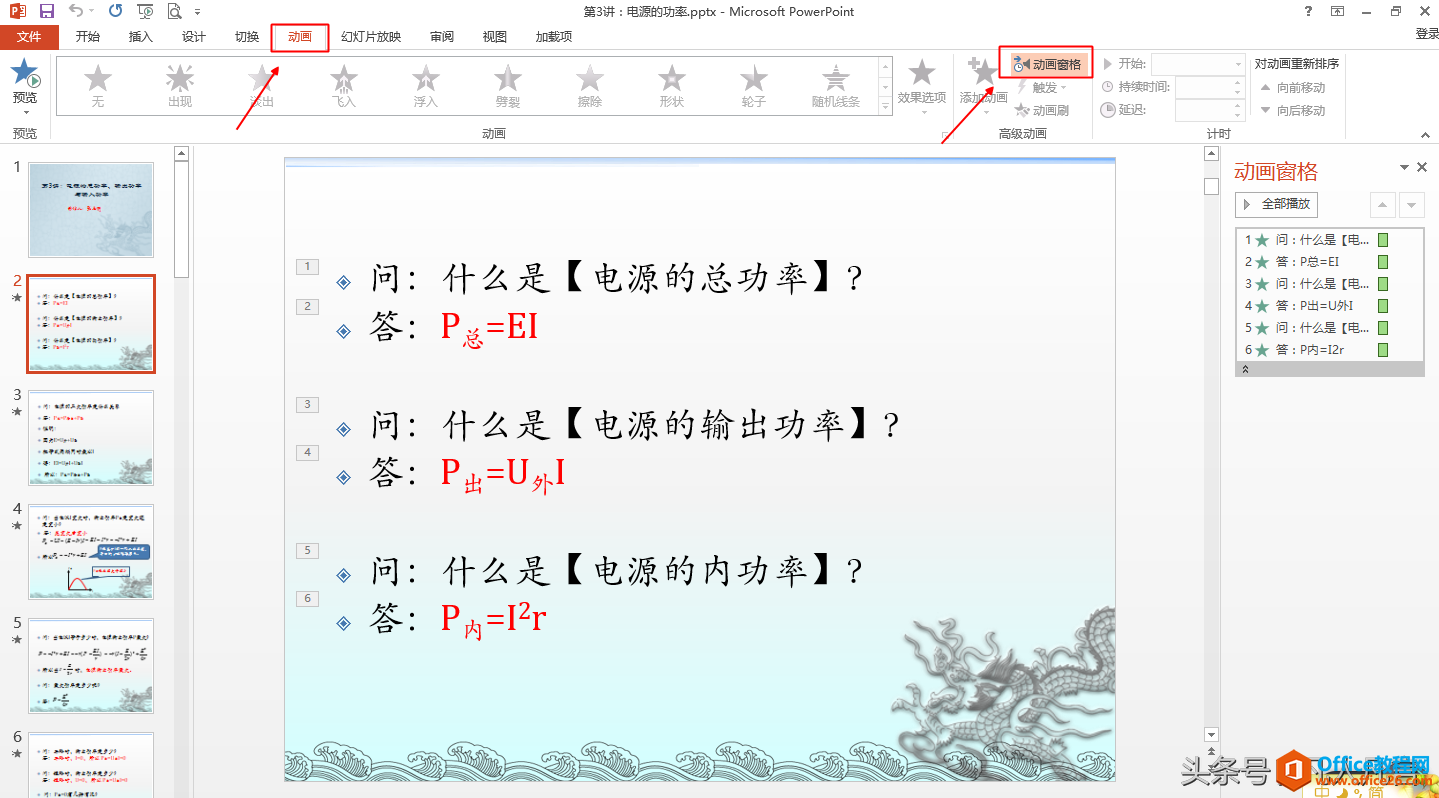Select the 动画 ribbon tab
This screenshot has height=798, width=1439.
[300, 37]
